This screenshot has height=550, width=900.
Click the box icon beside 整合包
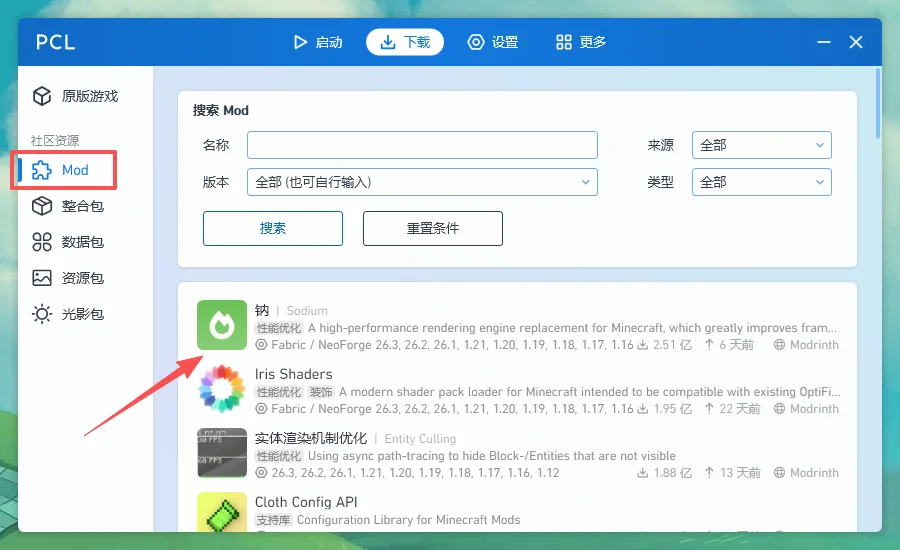pos(42,206)
